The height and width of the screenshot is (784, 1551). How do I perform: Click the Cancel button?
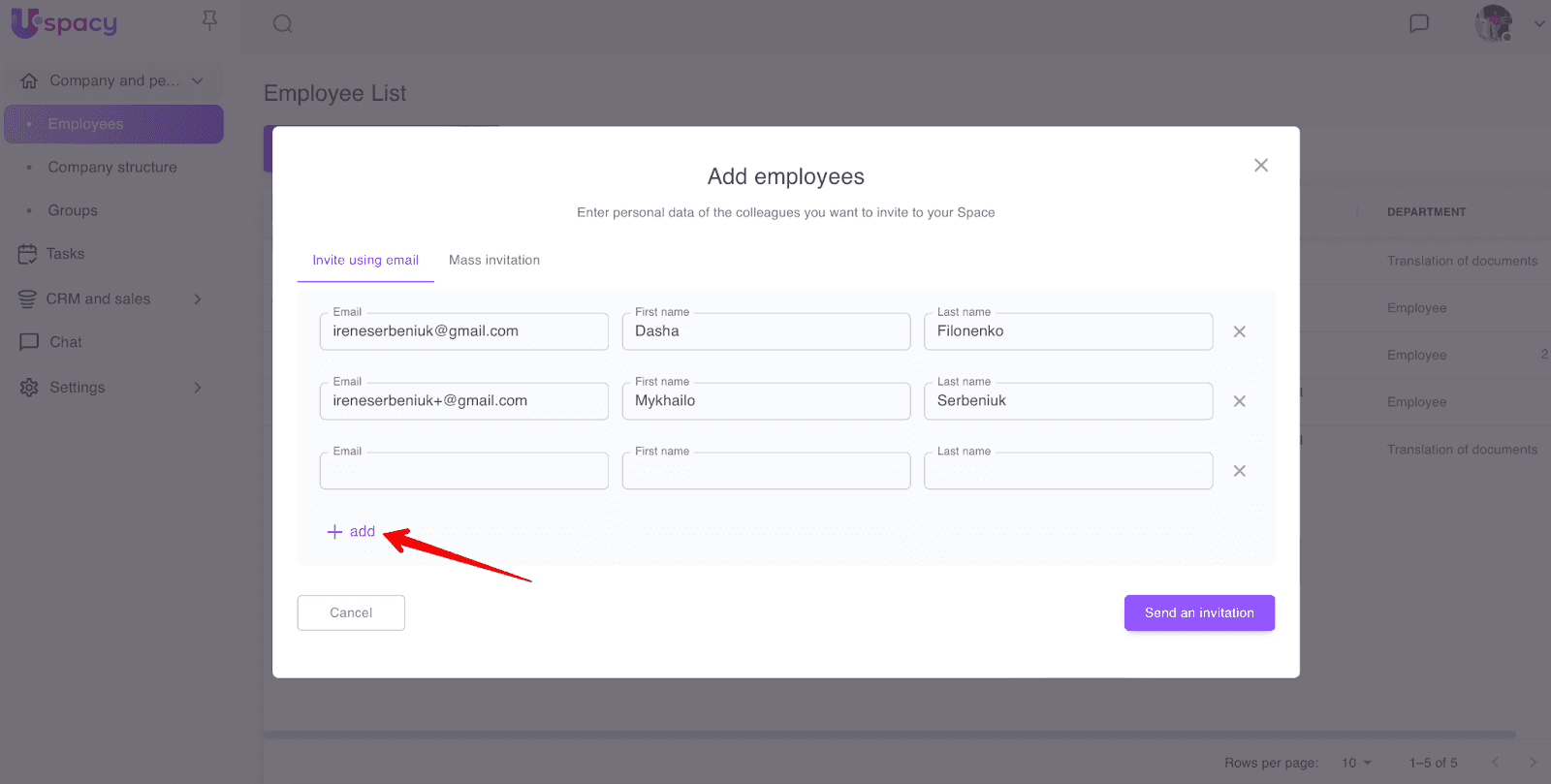point(351,612)
